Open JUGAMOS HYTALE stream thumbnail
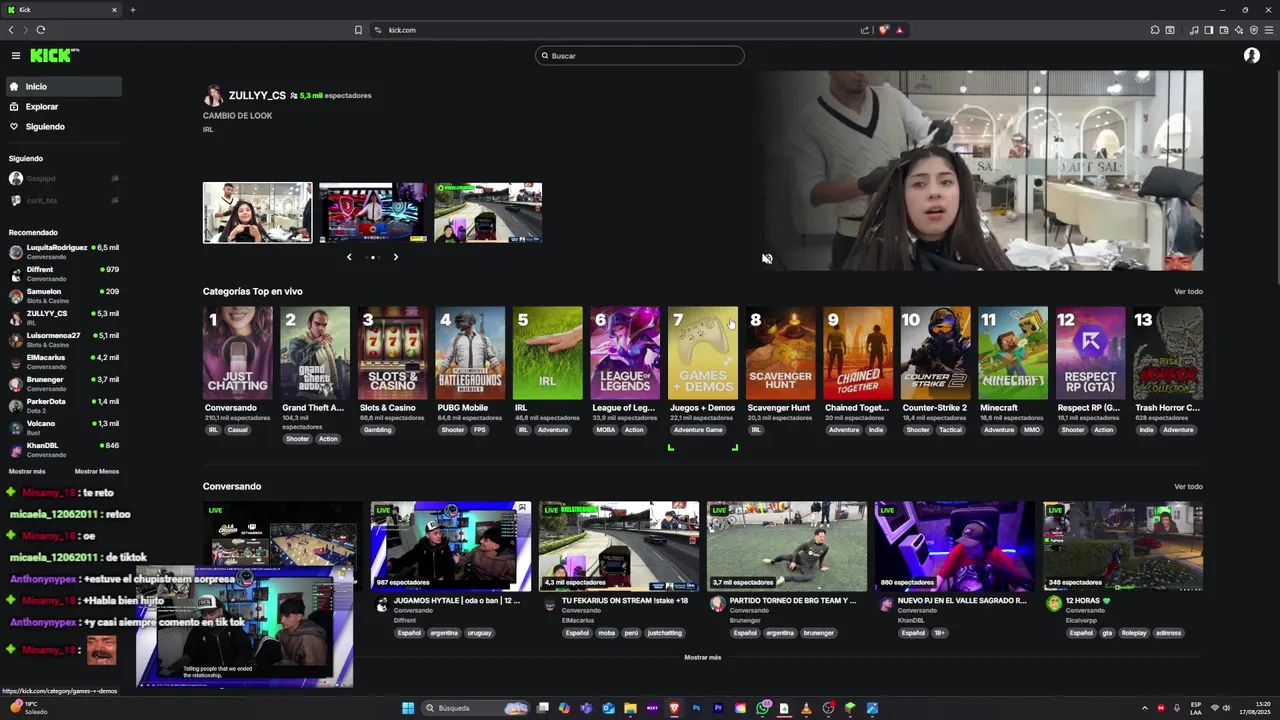The image size is (1280, 720). [451, 547]
